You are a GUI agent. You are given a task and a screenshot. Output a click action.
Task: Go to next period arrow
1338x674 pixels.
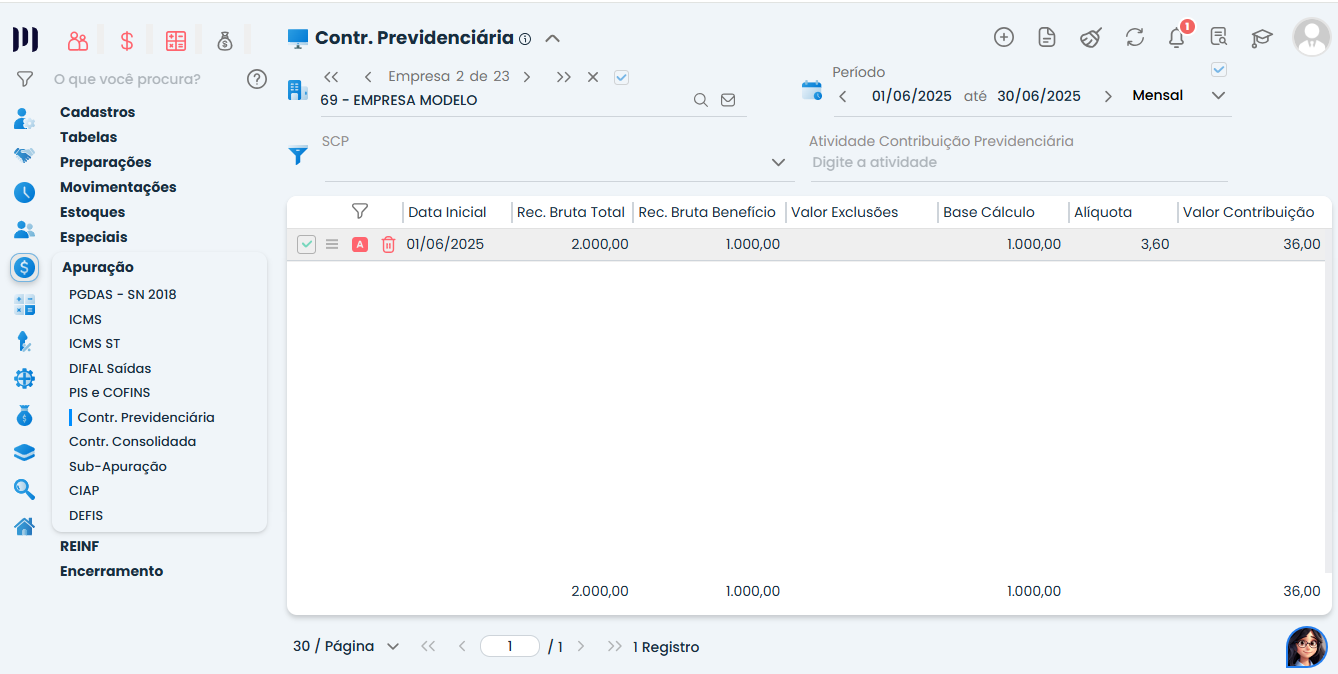(x=1108, y=96)
